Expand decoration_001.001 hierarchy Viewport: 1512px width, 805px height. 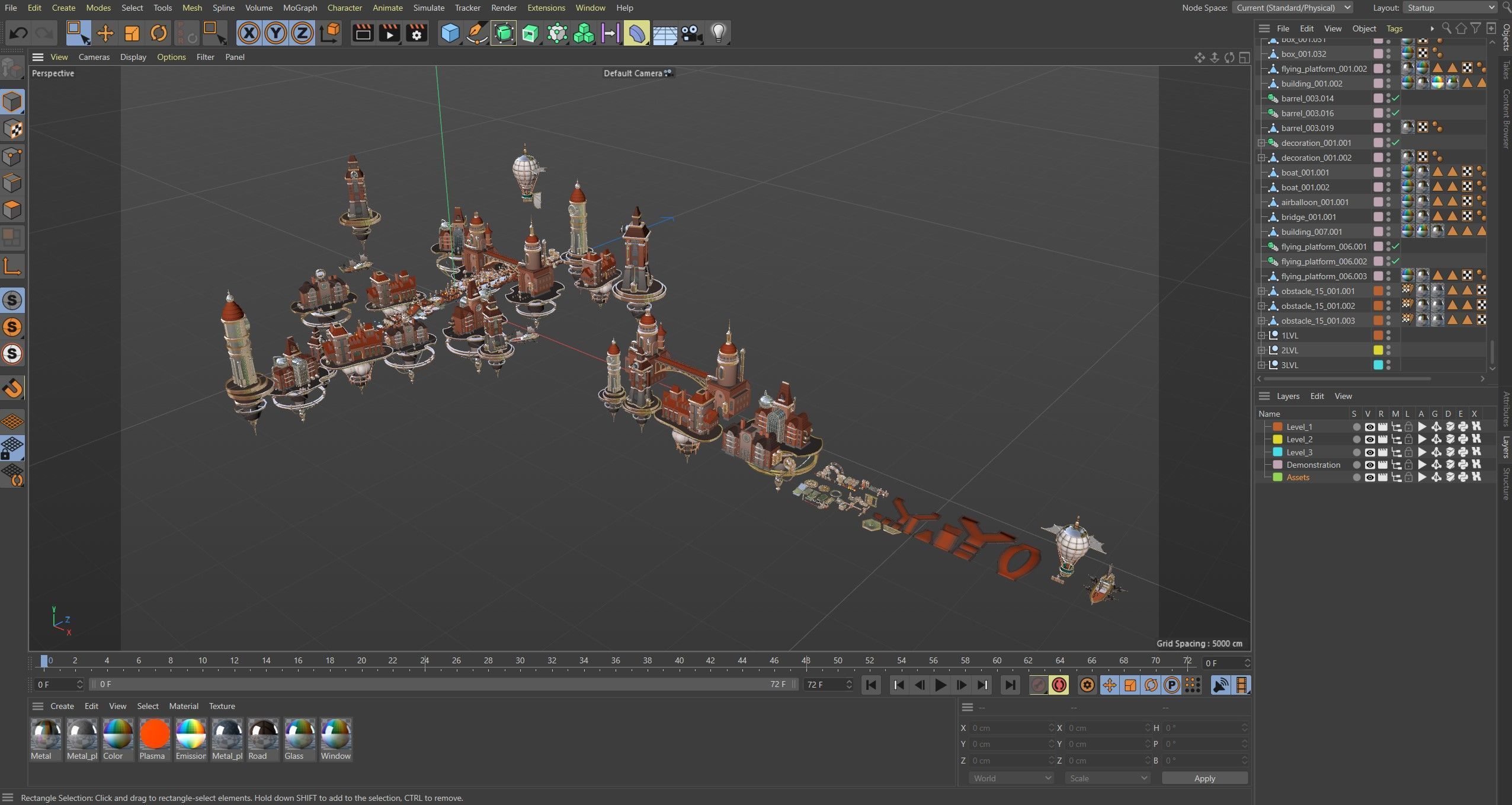pos(1261,143)
